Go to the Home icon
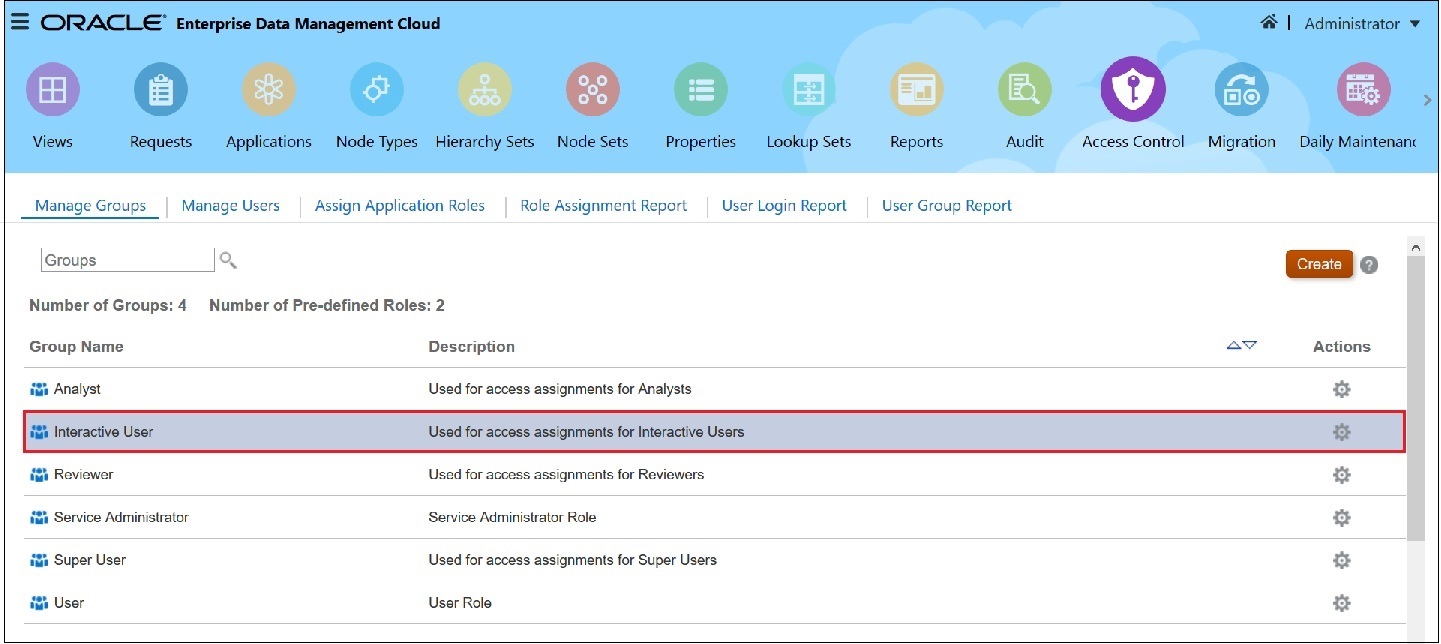This screenshot has width=1441, height=644. pos(1268,22)
